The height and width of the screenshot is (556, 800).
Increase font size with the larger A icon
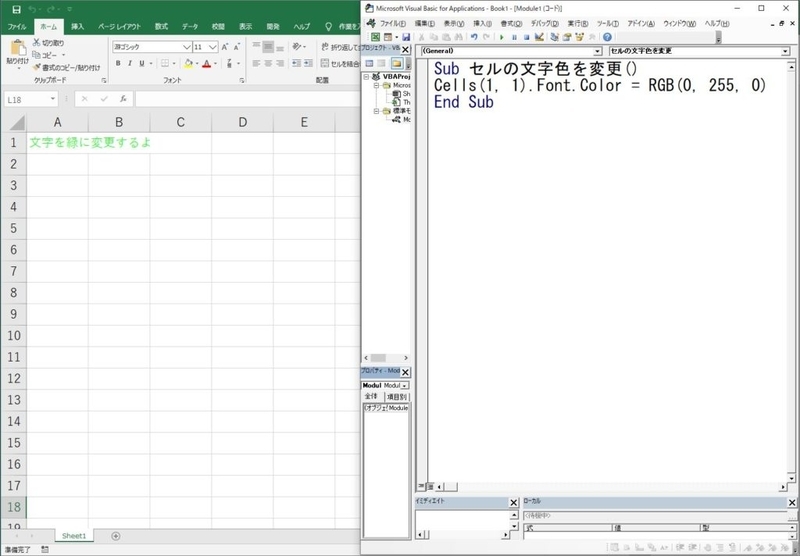pos(225,47)
